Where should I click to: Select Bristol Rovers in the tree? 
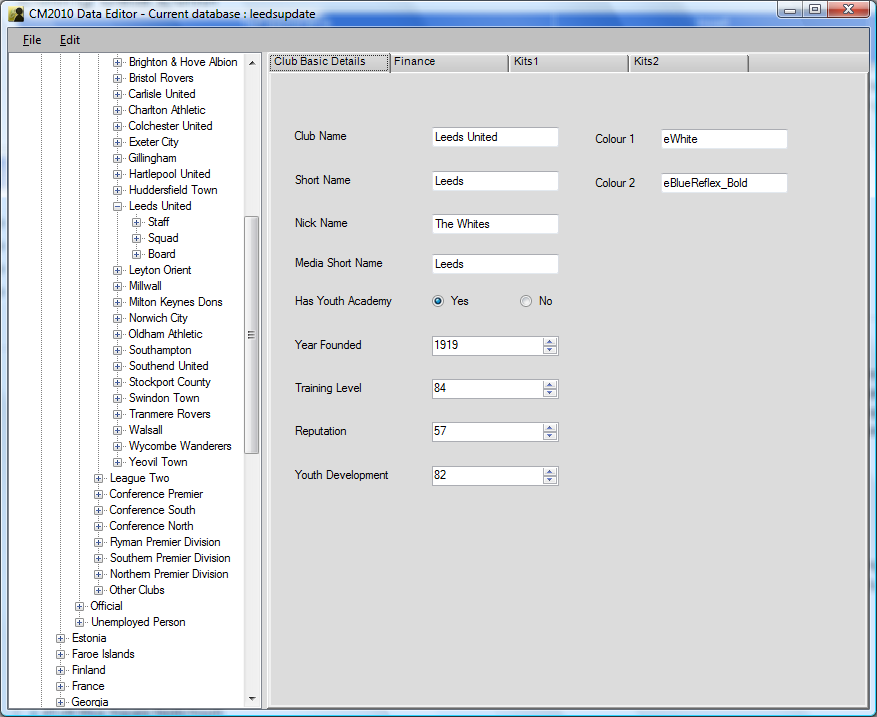(161, 78)
